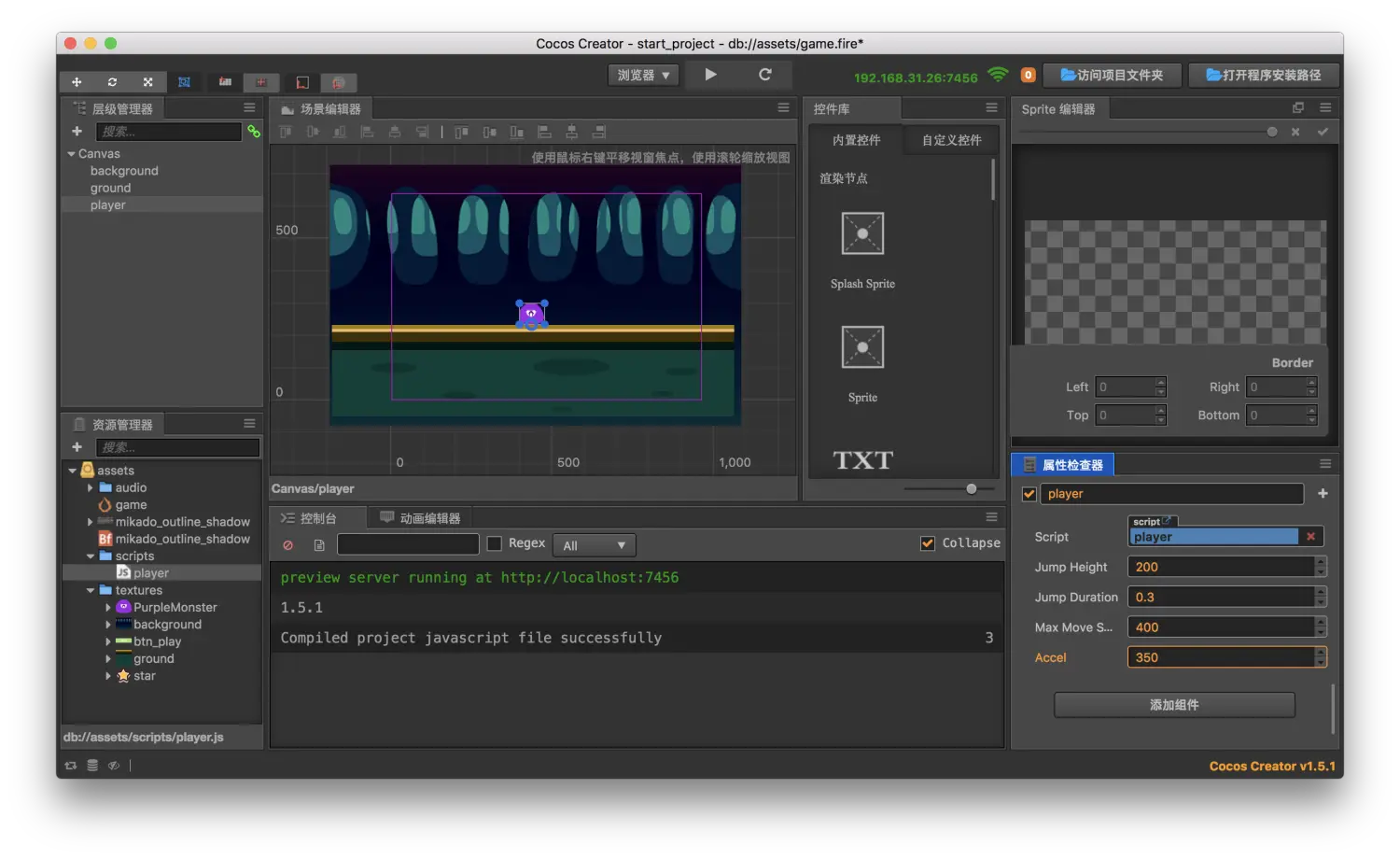
Task: Click the inspector panel tab
Action: click(1063, 464)
